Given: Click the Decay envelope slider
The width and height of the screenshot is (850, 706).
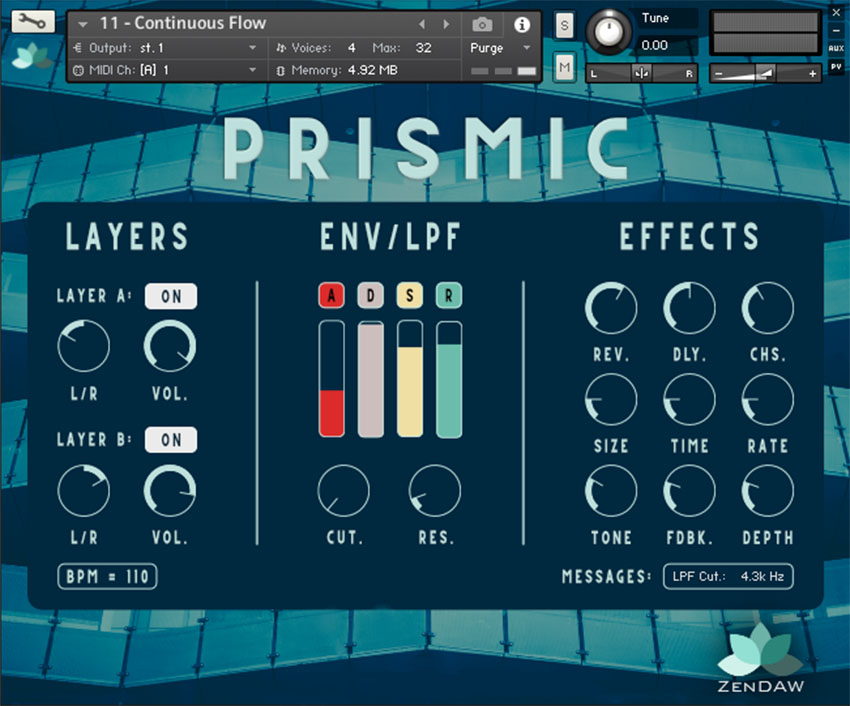Looking at the screenshot, I should [x=370, y=379].
